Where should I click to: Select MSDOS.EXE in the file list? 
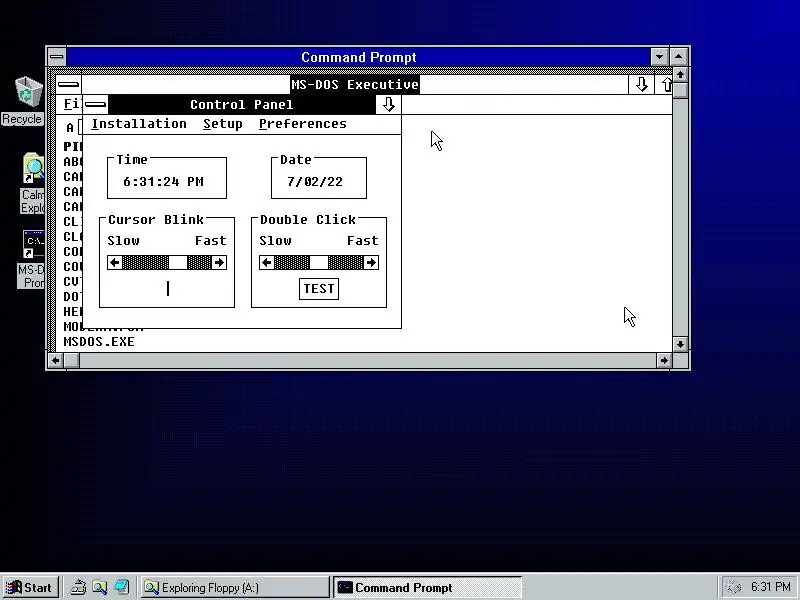click(x=99, y=341)
